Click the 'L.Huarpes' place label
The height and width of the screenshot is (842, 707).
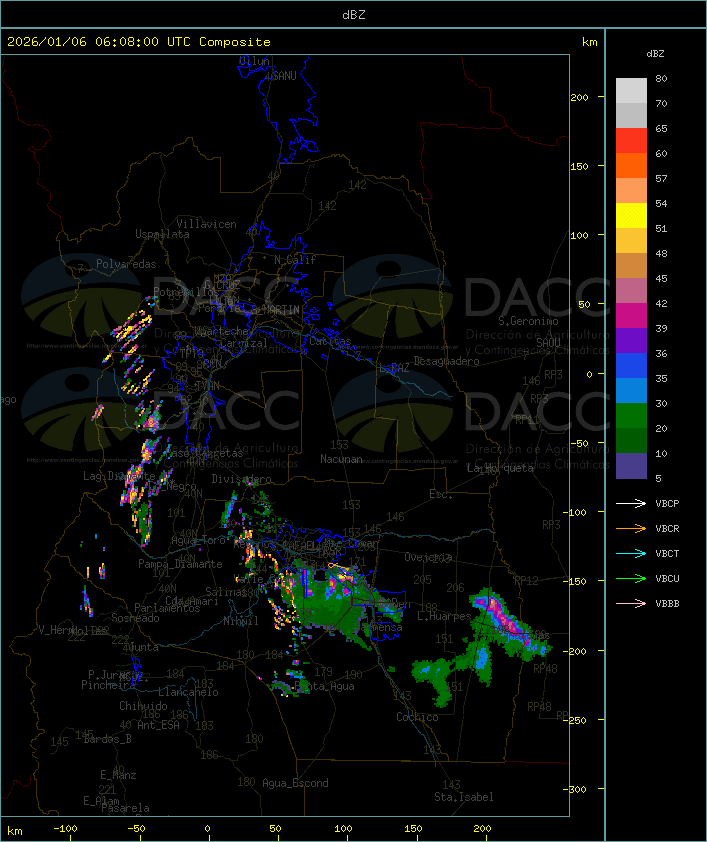tap(444, 616)
